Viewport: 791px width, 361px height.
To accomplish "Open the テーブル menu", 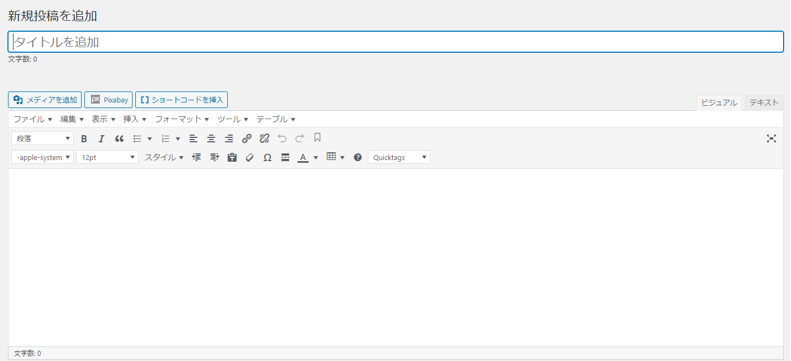I will coord(275,119).
